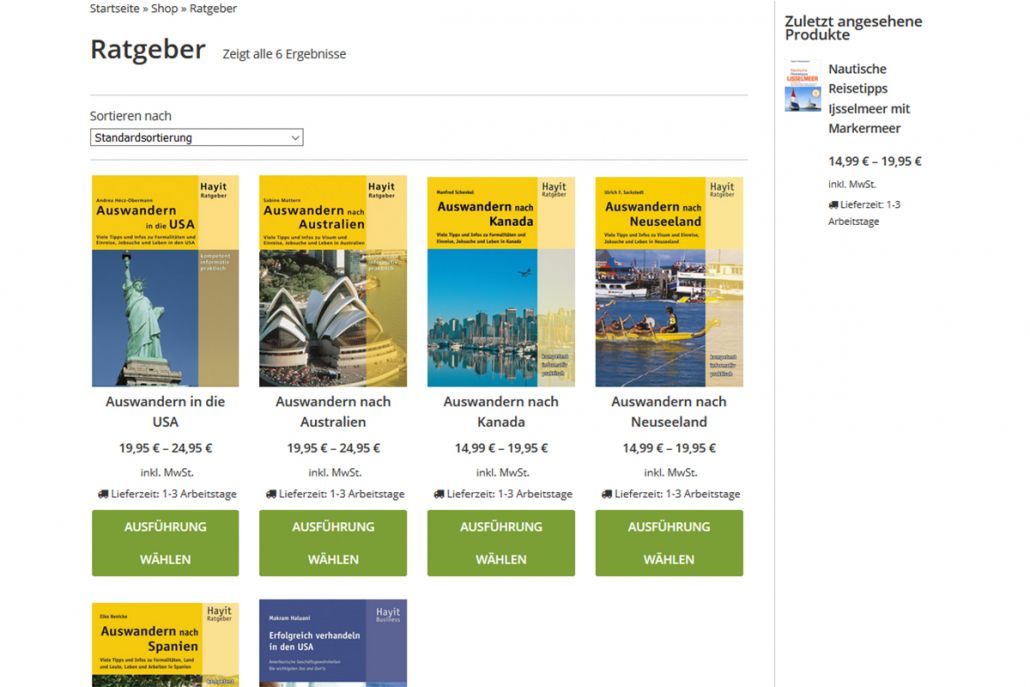
Task: Choose Ausführung wählen for Auswandern nach Australien
Action: pyautogui.click(x=333, y=543)
